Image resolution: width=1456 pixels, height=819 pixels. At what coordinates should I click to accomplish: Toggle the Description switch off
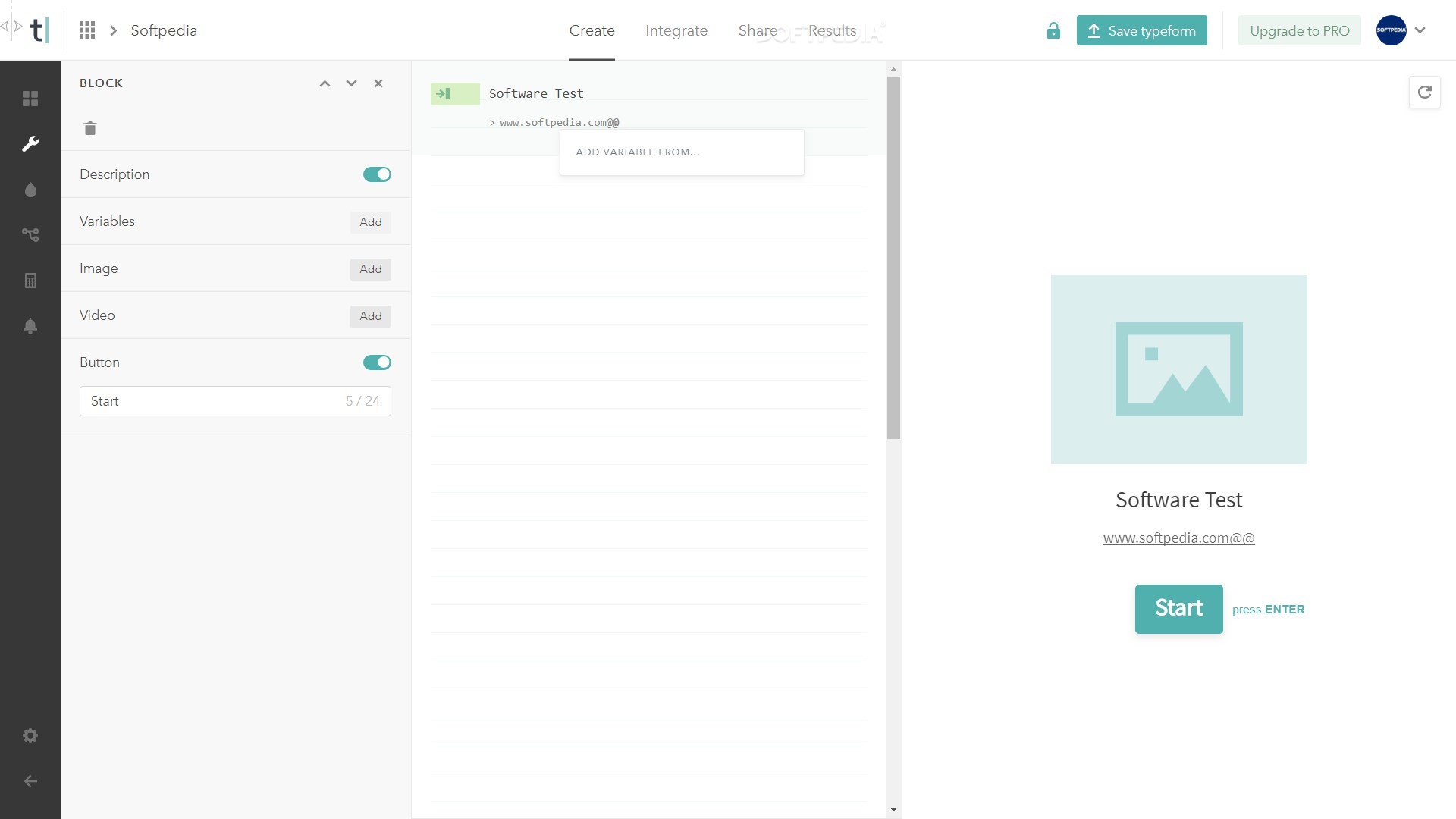[x=377, y=174]
